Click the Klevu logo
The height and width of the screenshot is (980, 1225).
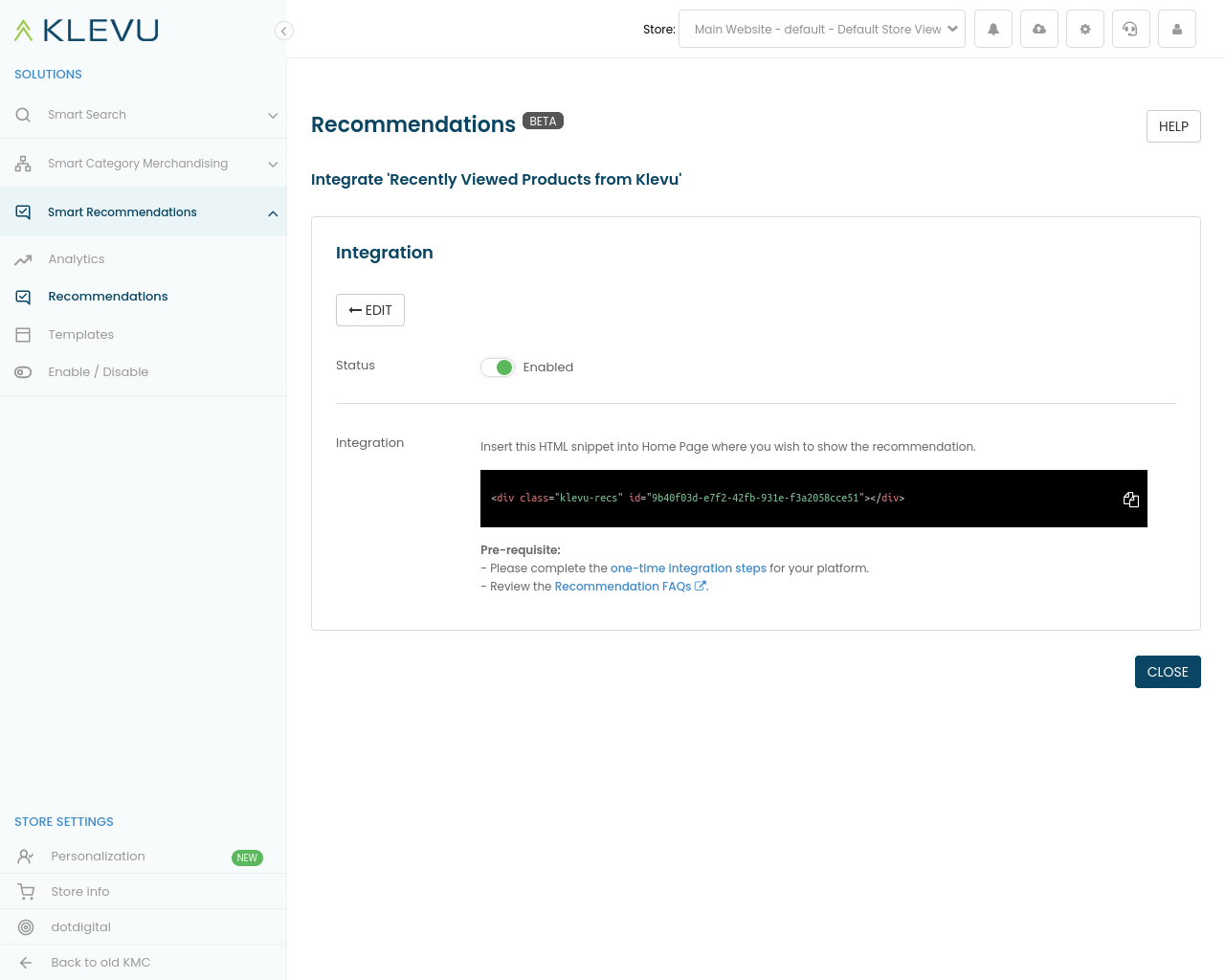click(x=86, y=31)
